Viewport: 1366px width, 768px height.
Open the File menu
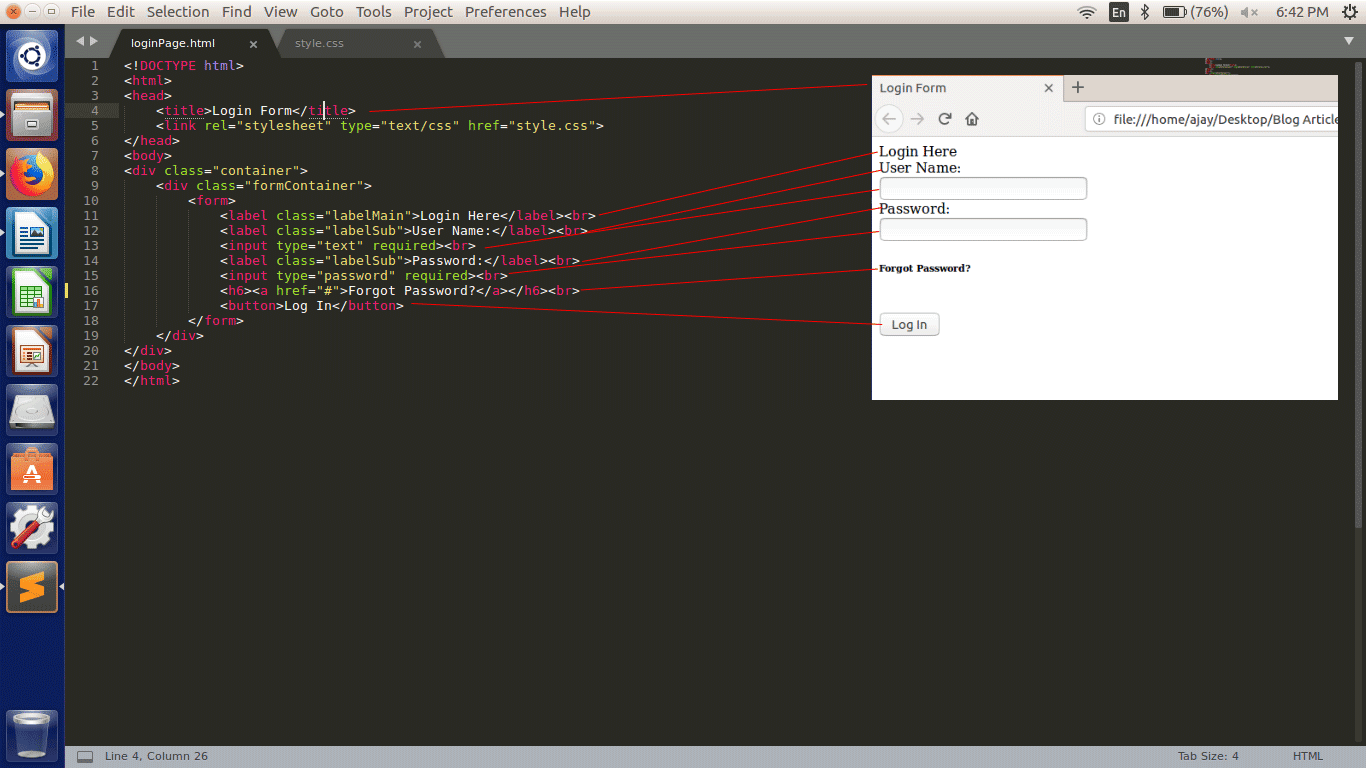[x=82, y=11]
